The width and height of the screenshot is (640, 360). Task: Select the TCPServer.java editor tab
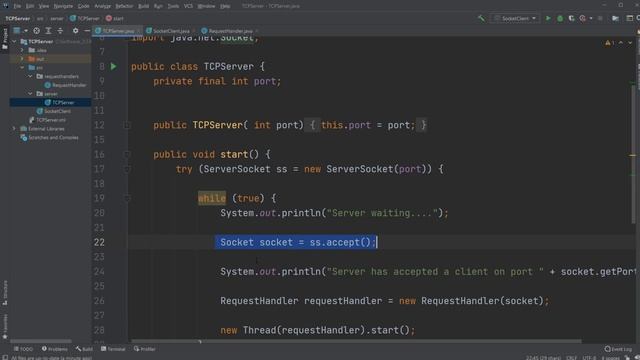point(118,31)
